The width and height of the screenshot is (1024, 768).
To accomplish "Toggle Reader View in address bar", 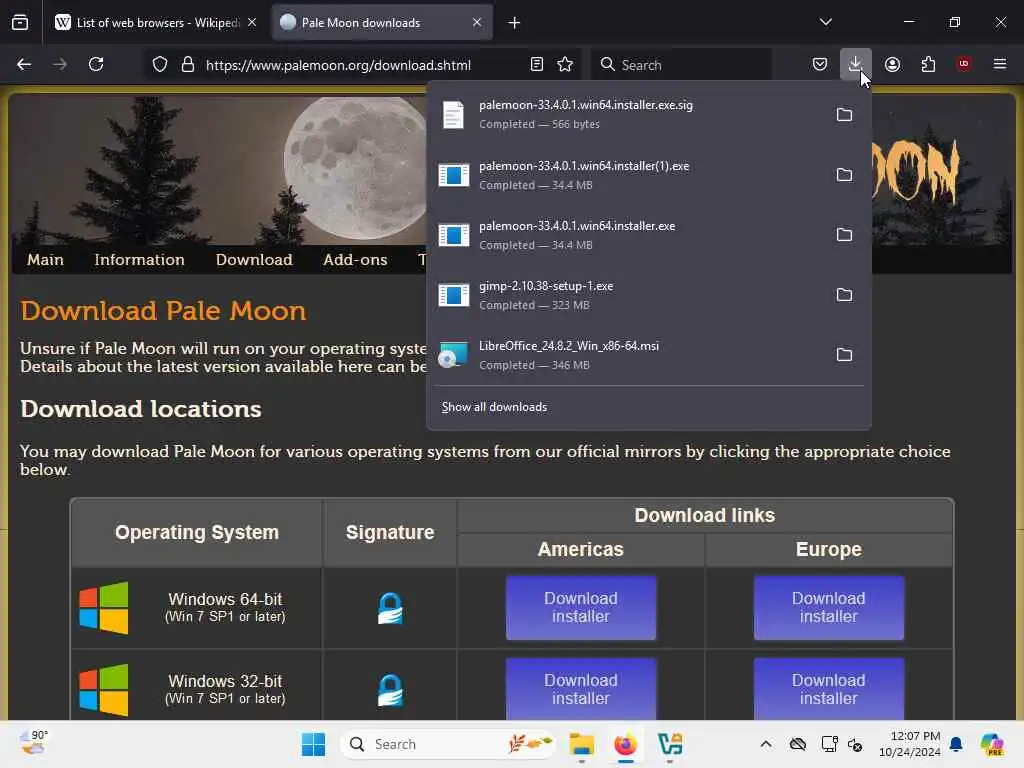I will (537, 65).
